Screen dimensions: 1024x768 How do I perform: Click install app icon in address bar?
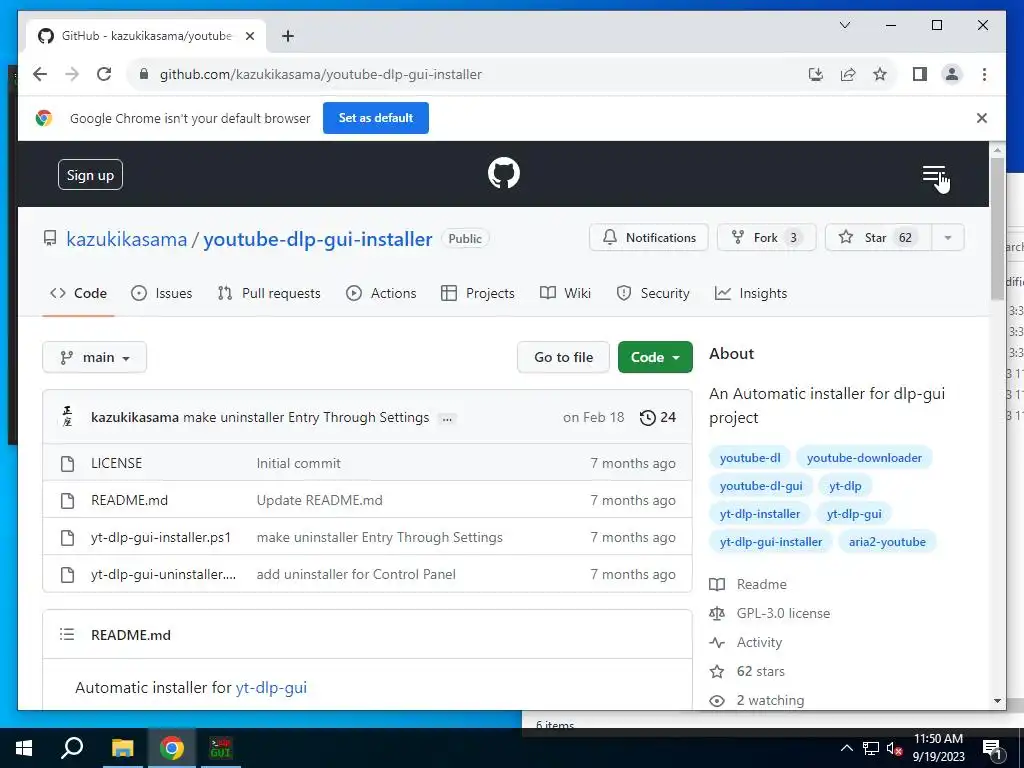click(x=815, y=74)
